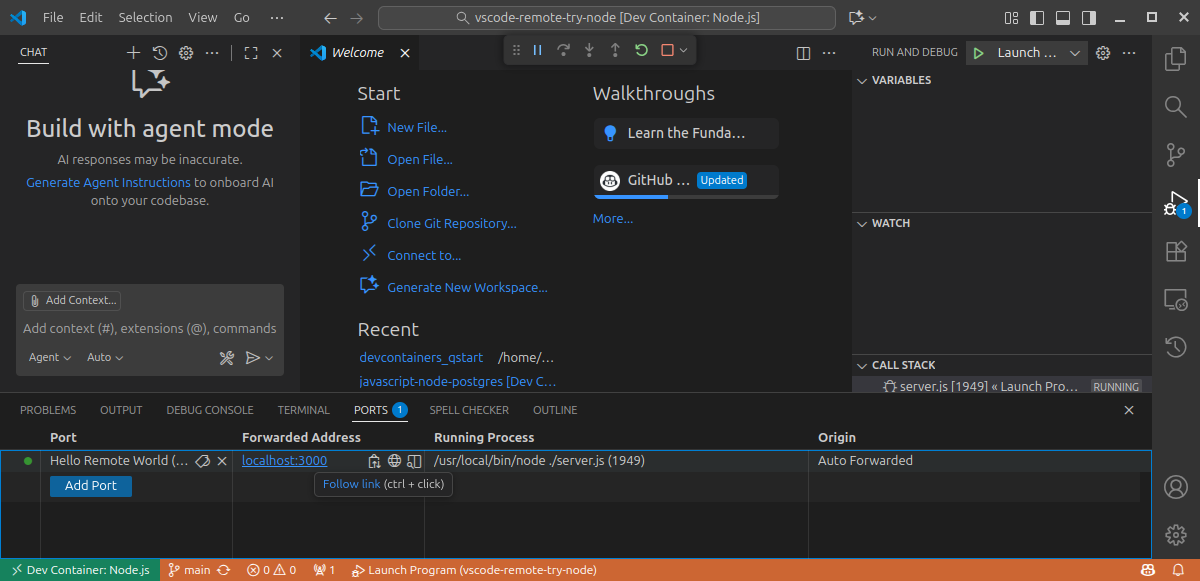Open the Search view in activity bar
Viewport: 1200px width, 581px height.
pos(1176,106)
